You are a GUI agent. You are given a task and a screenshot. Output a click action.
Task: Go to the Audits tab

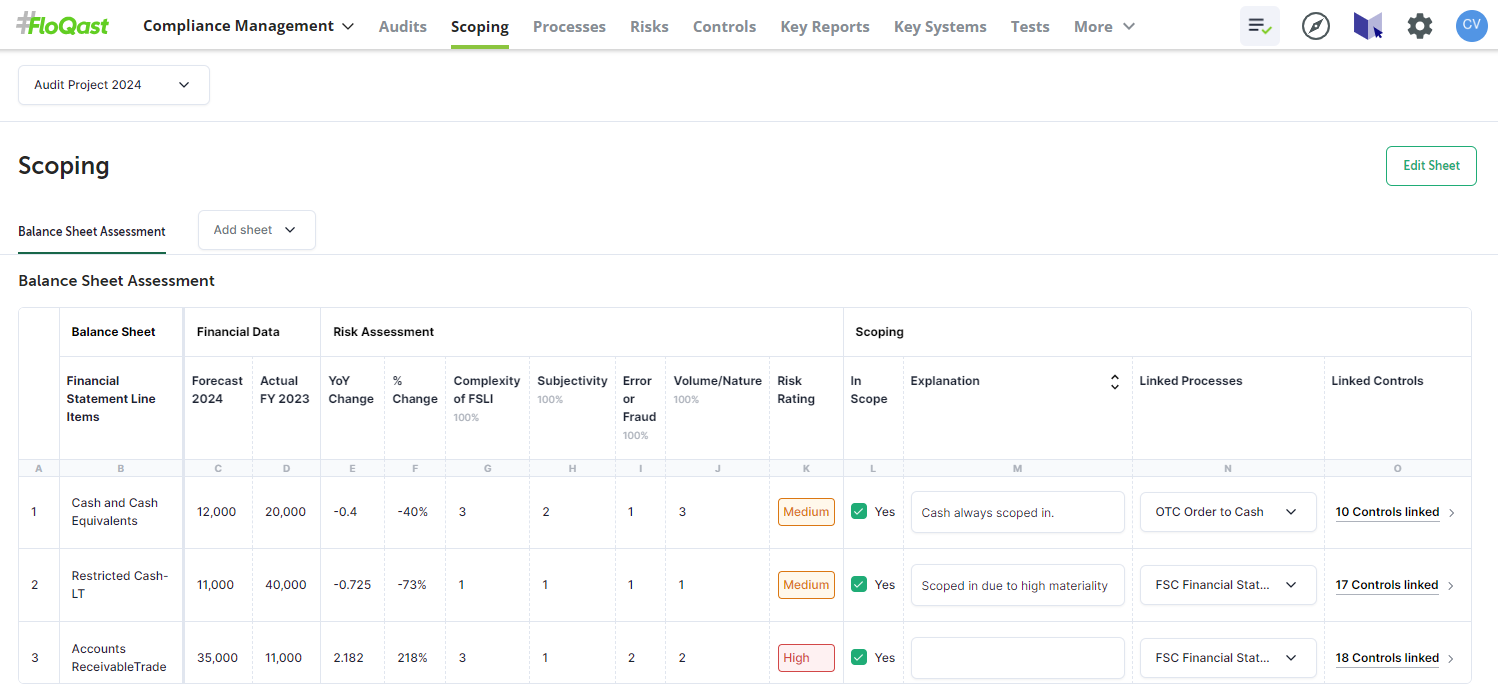click(x=403, y=27)
